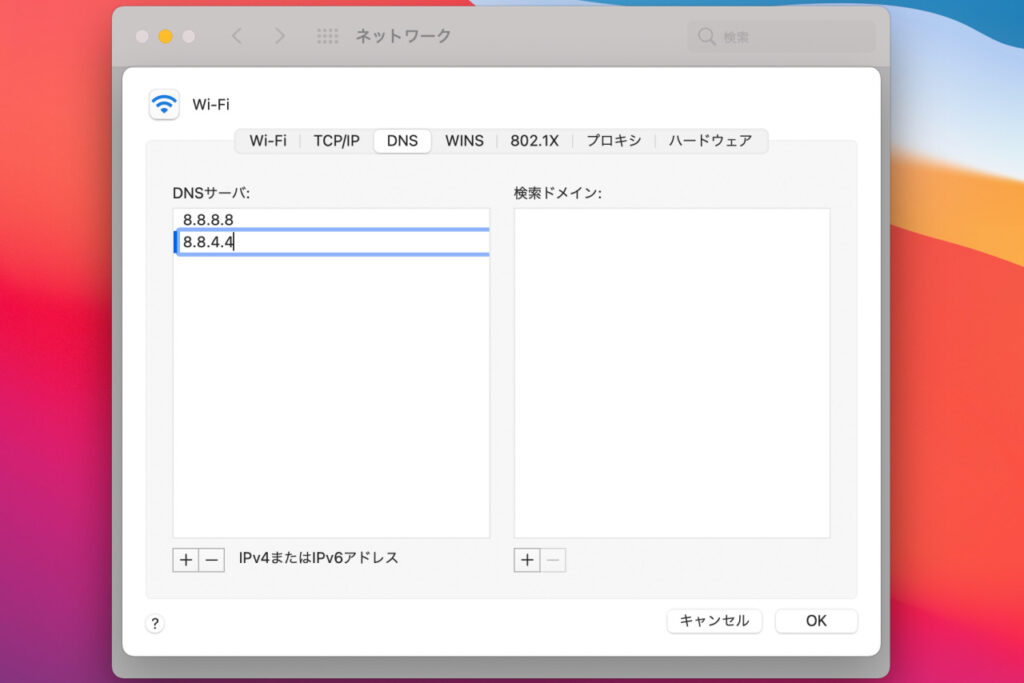This screenshot has width=1024, height=683.
Task: Click the search field in the window toolbar
Action: 781,37
